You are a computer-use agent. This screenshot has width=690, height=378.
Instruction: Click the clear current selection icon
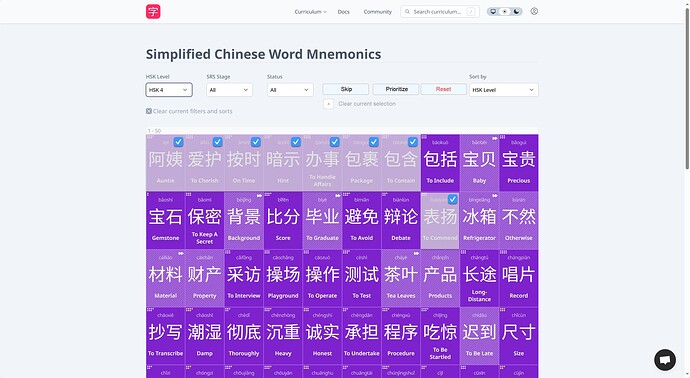(328, 104)
